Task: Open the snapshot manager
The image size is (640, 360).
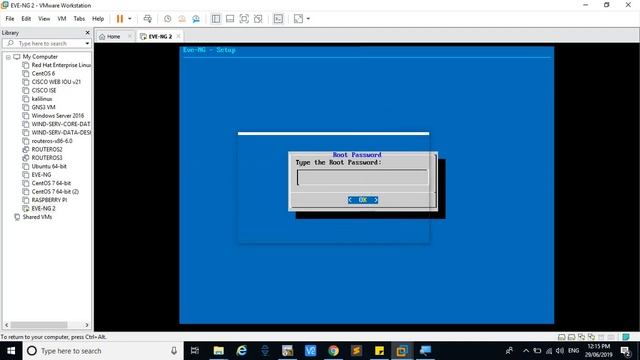Action: tap(196, 19)
